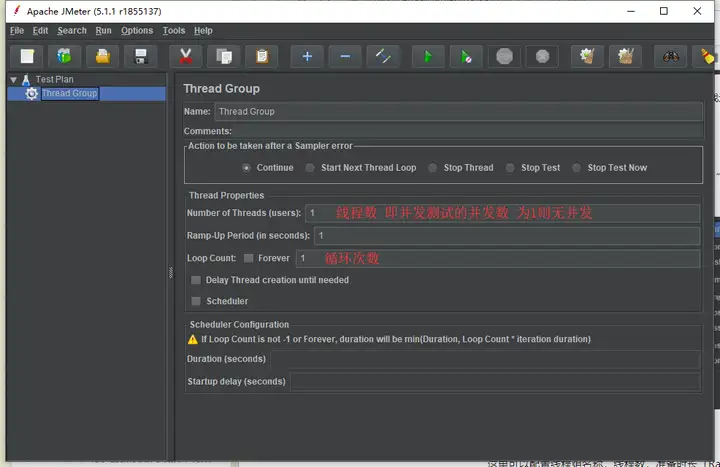The height and width of the screenshot is (467, 720).
Task: Open the Options menu
Action: [137, 31]
